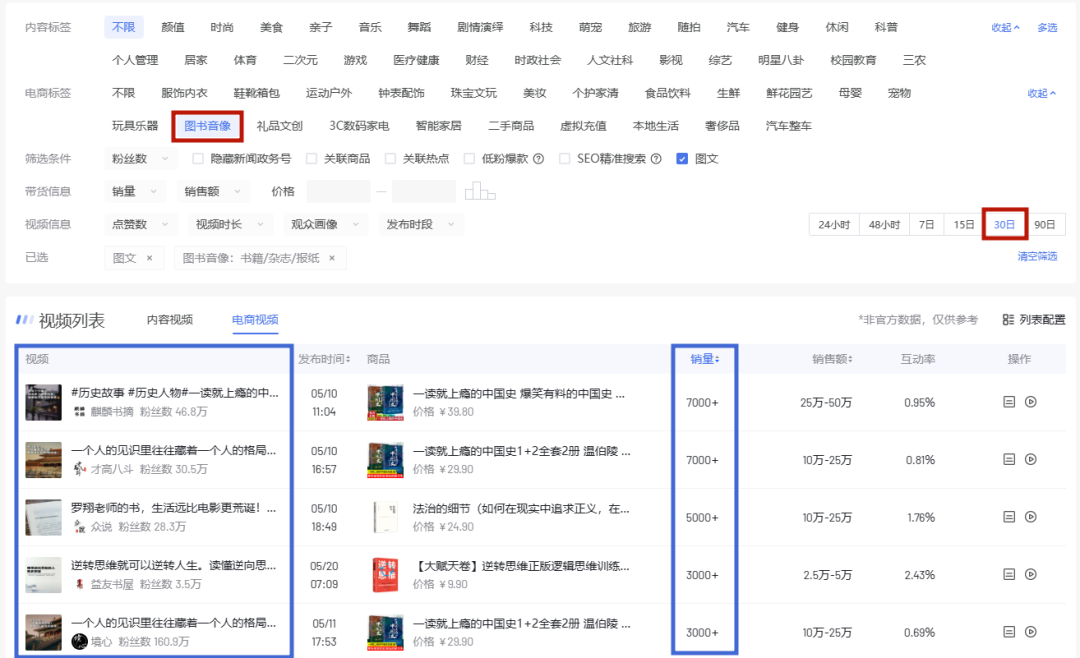The width and height of the screenshot is (1080, 658).
Task: Open 视频时长 dropdown
Action: click(x=230, y=224)
